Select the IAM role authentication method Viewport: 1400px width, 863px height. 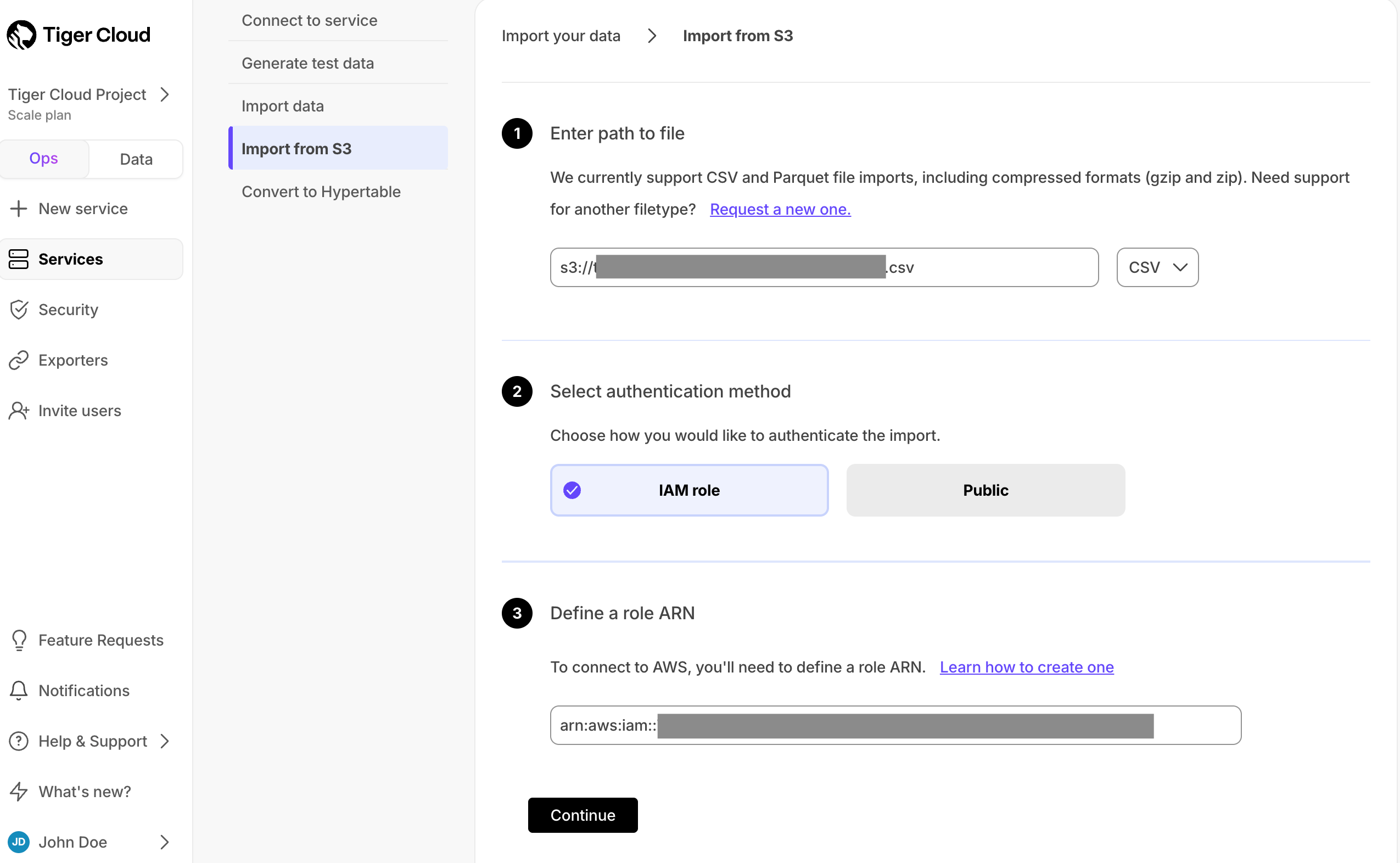tap(689, 490)
